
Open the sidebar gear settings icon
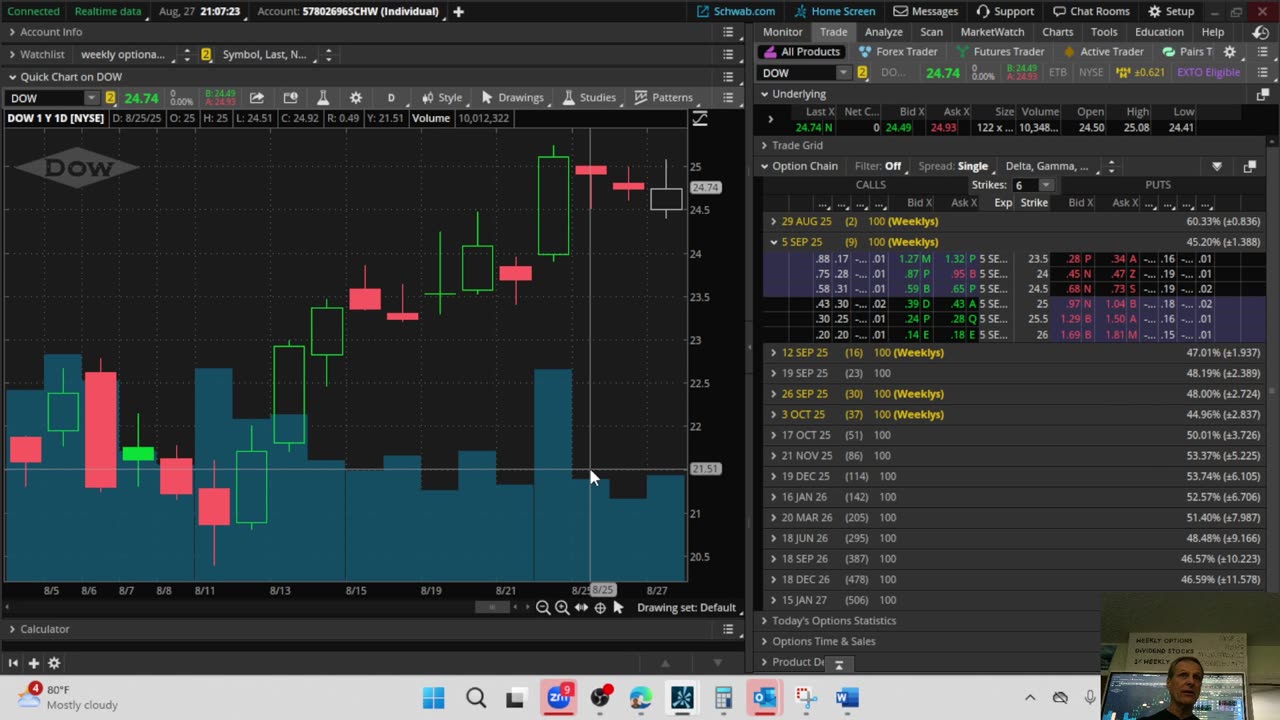tap(54, 663)
